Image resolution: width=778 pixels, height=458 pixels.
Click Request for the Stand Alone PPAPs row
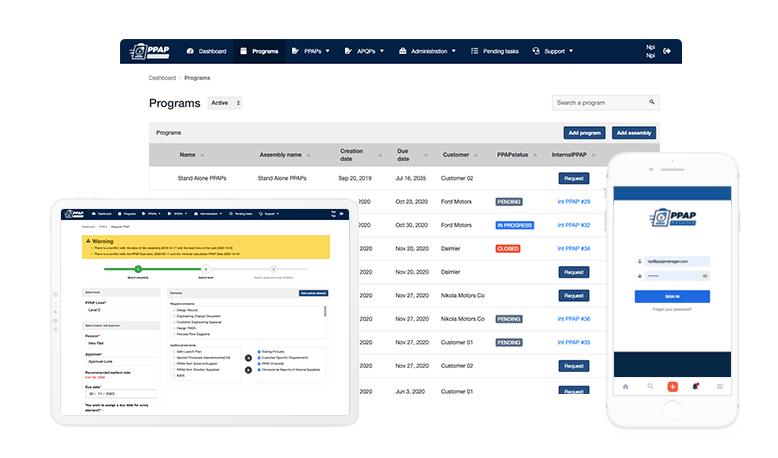pyautogui.click(x=574, y=179)
